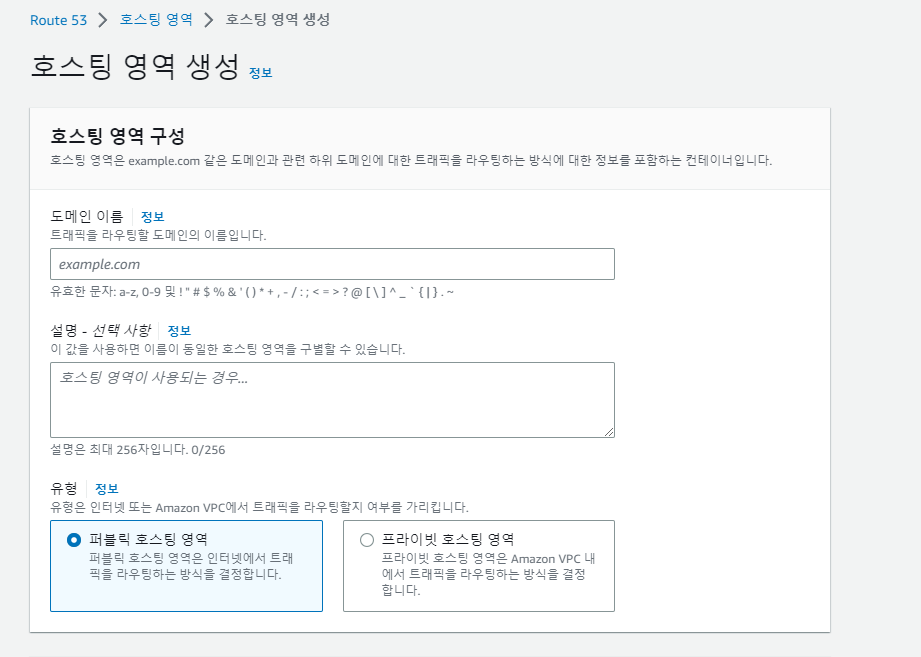Click the 유형 label

[x=64, y=488]
